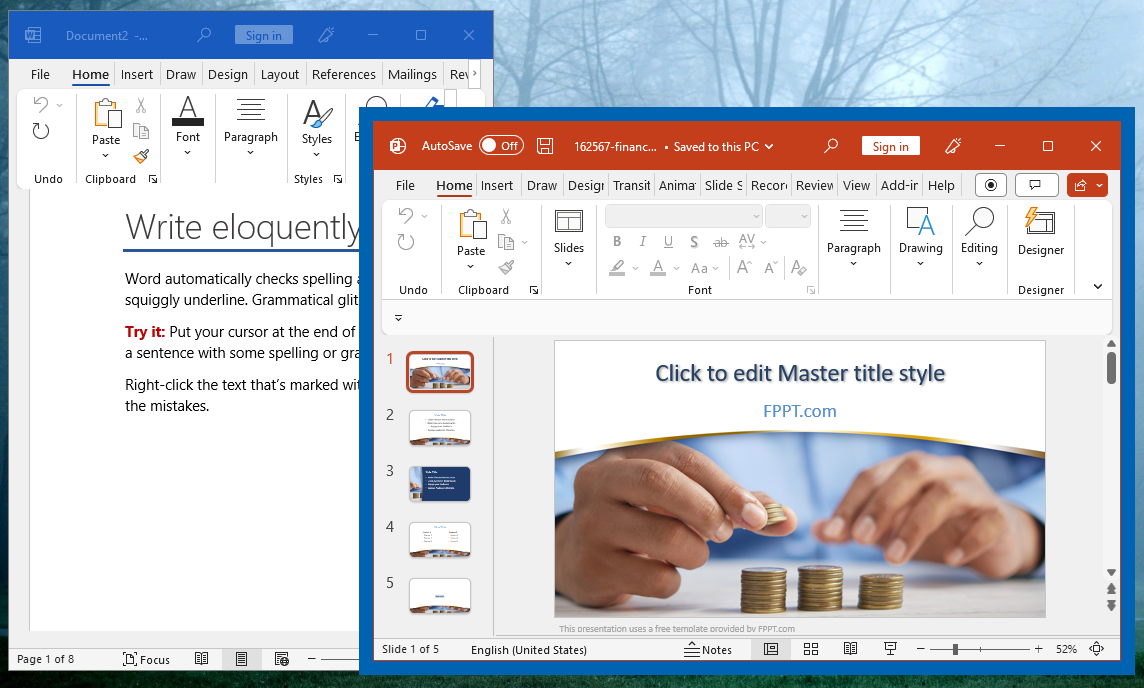Click Word's Sign in button
Image resolution: width=1144 pixels, height=688 pixels.
[x=263, y=35]
